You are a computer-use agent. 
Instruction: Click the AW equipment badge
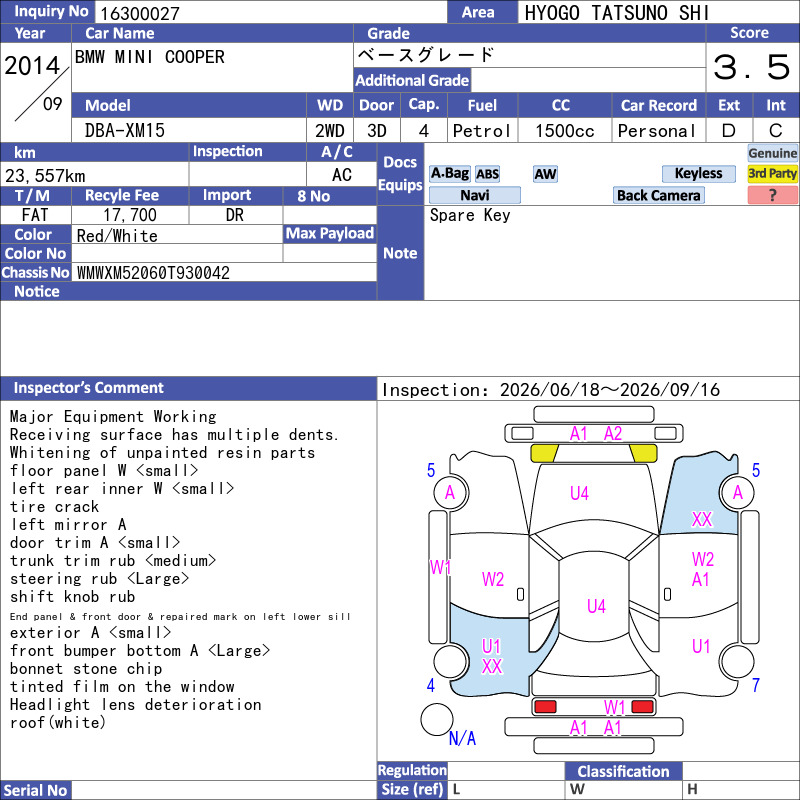click(x=545, y=174)
